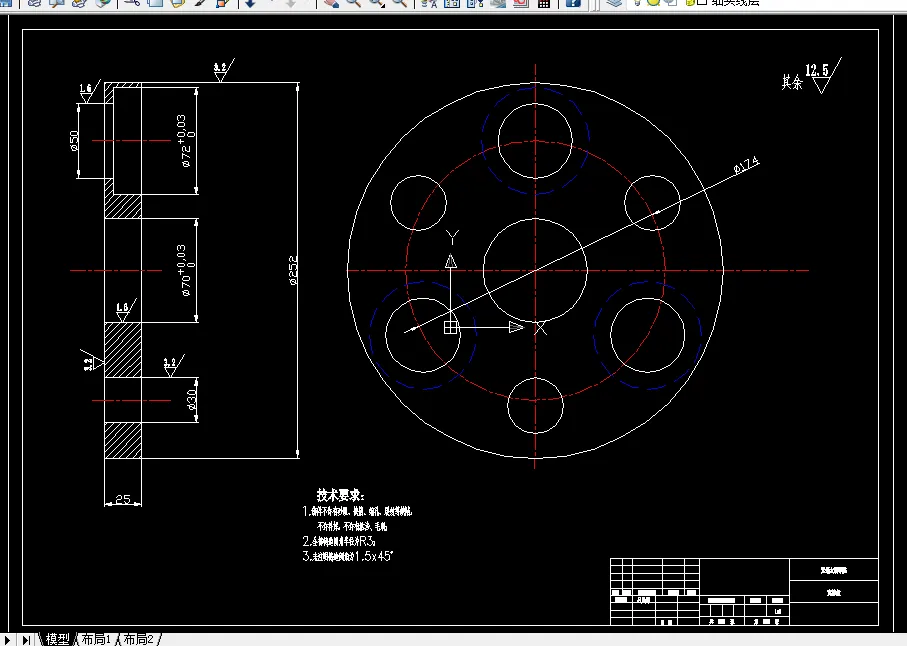Select the 3.2 roughness symbol above ø30
Image resolution: width=907 pixels, height=646 pixels.
click(x=174, y=366)
